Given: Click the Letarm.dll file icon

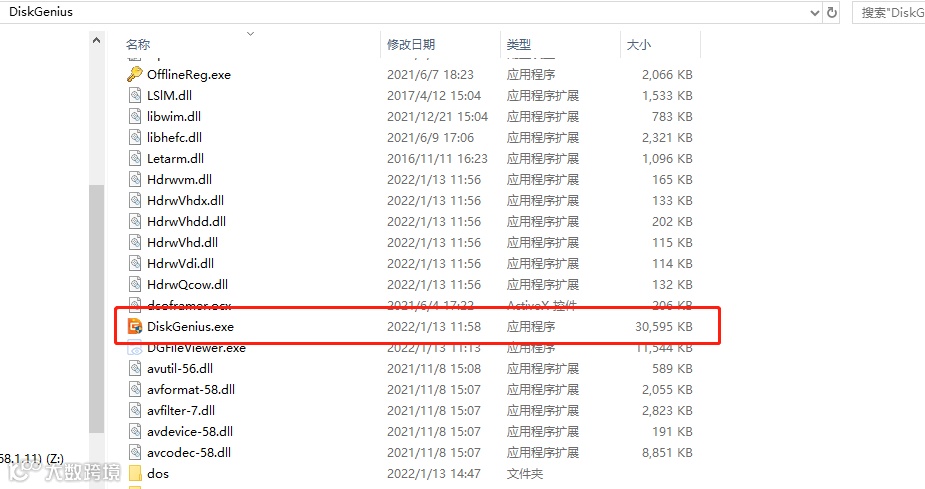Looking at the screenshot, I should (135, 158).
